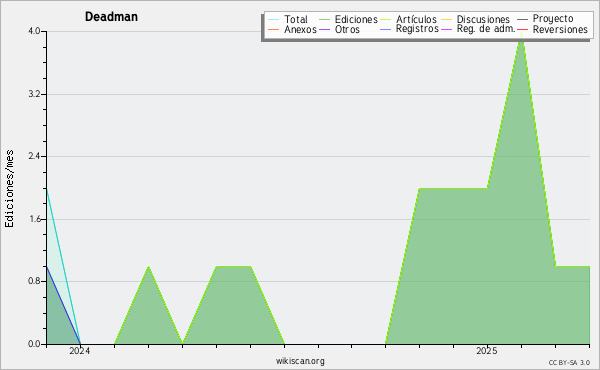Click the blue Registros line near 2024
Screen dimensions: 600x370
[x=63, y=305]
